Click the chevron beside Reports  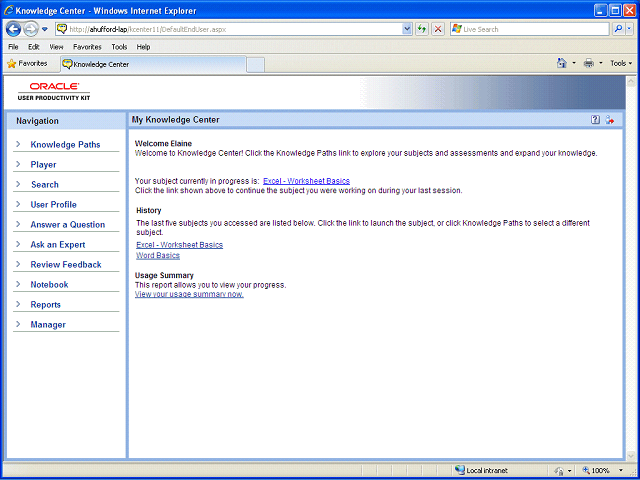(18, 304)
